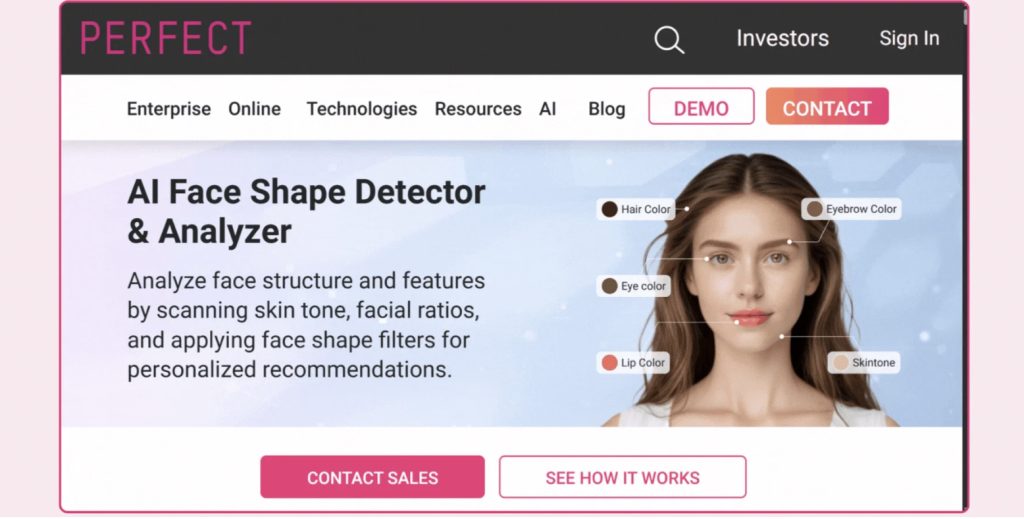Image resolution: width=1024 pixels, height=519 pixels.
Task: Click SEE HOW IT WORKS button
Action: (622, 477)
